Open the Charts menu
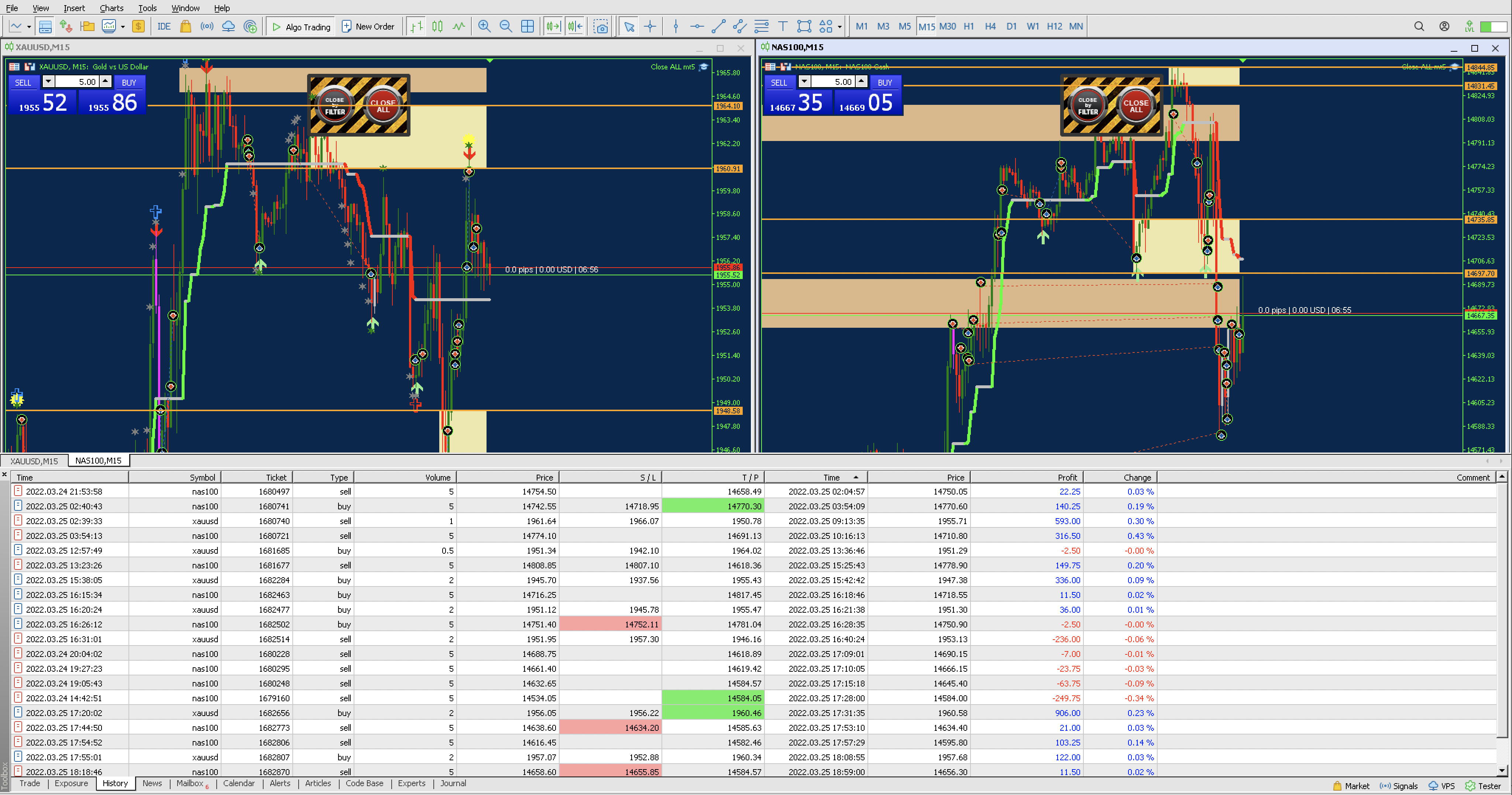Screen dimensions: 1512x795 111,8
